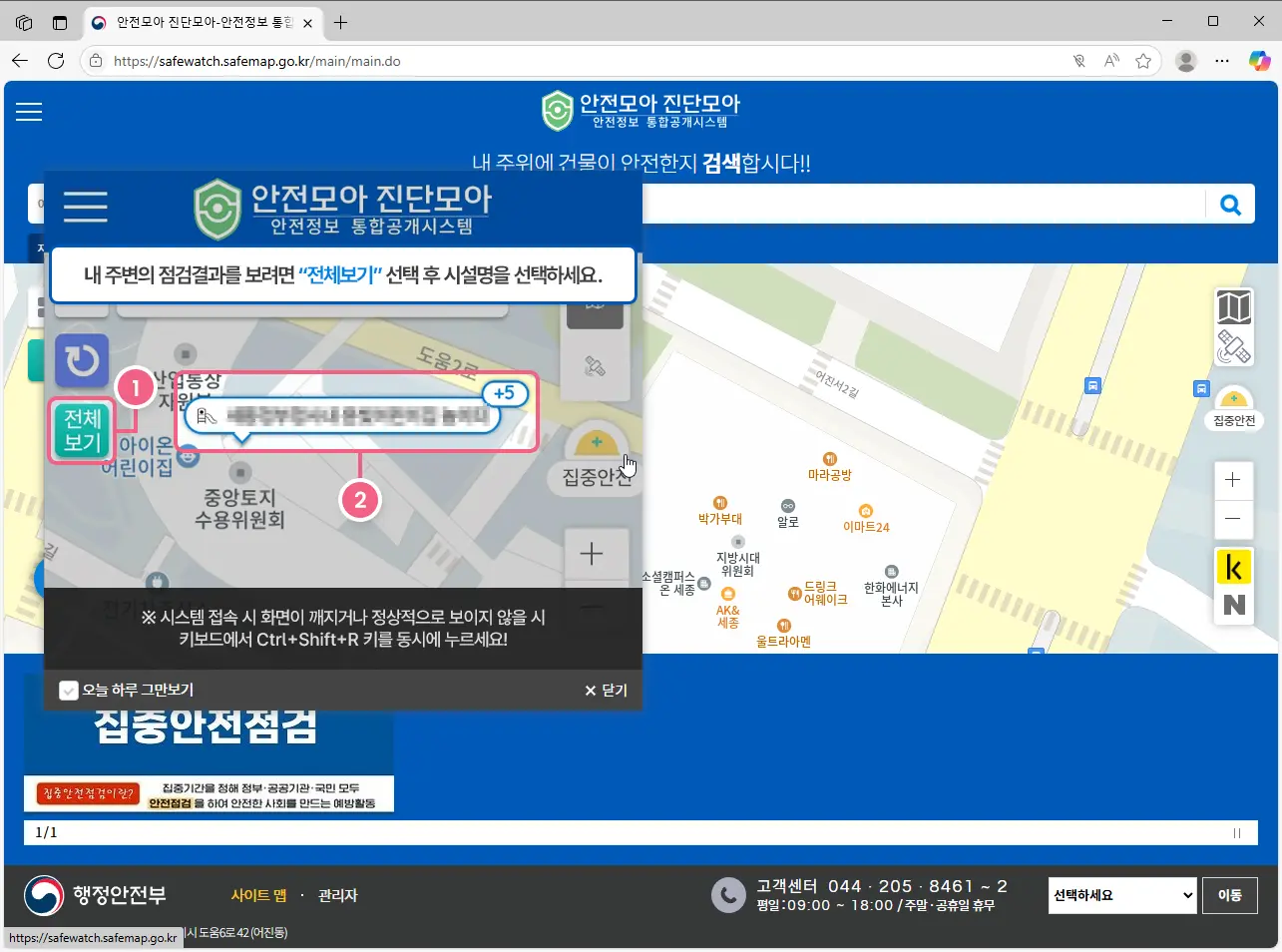Check the 오늘 하루 그만보기 checkbox

(69, 691)
